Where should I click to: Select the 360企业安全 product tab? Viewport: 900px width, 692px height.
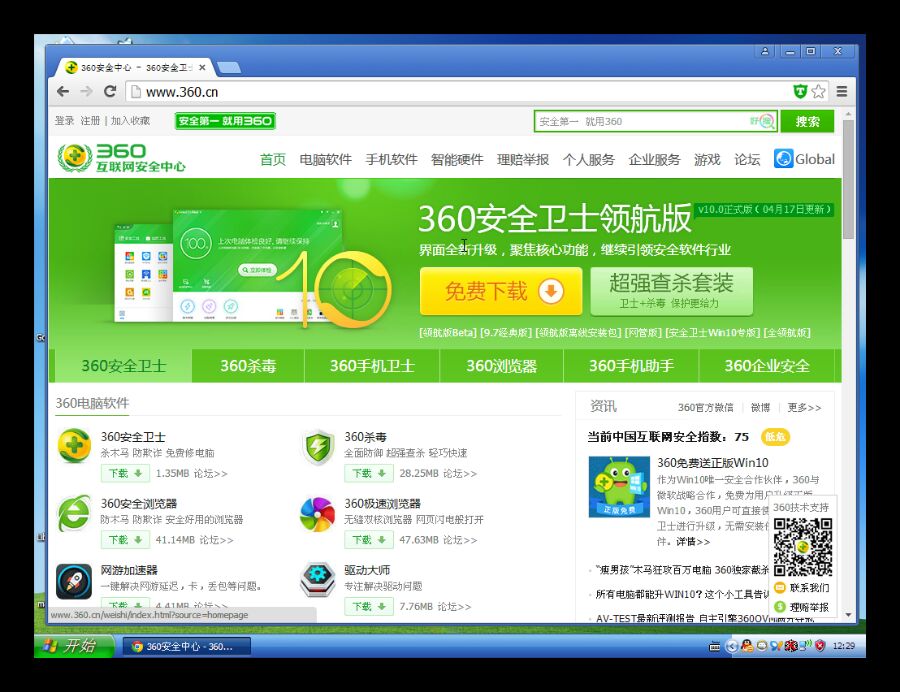pyautogui.click(x=767, y=366)
